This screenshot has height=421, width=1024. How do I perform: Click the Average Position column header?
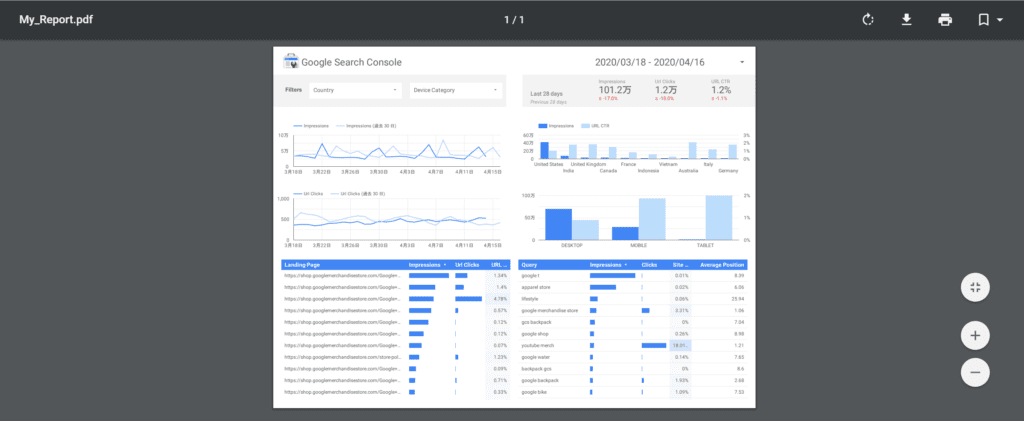click(722, 265)
